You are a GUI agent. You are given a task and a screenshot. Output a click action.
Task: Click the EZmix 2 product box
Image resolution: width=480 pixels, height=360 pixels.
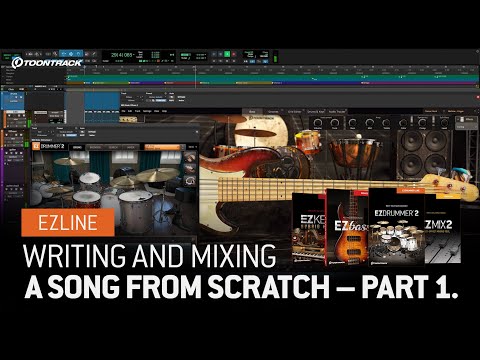pyautogui.click(x=442, y=228)
